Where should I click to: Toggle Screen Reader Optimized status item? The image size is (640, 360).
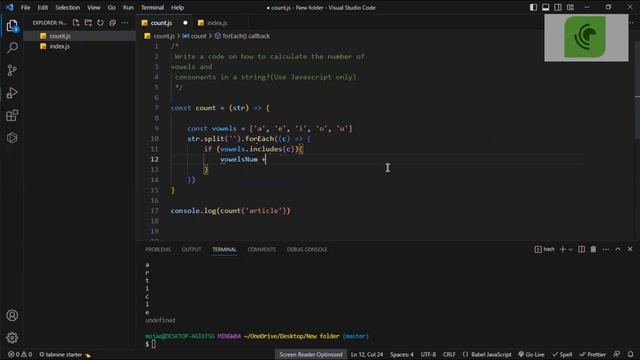pyautogui.click(x=311, y=354)
